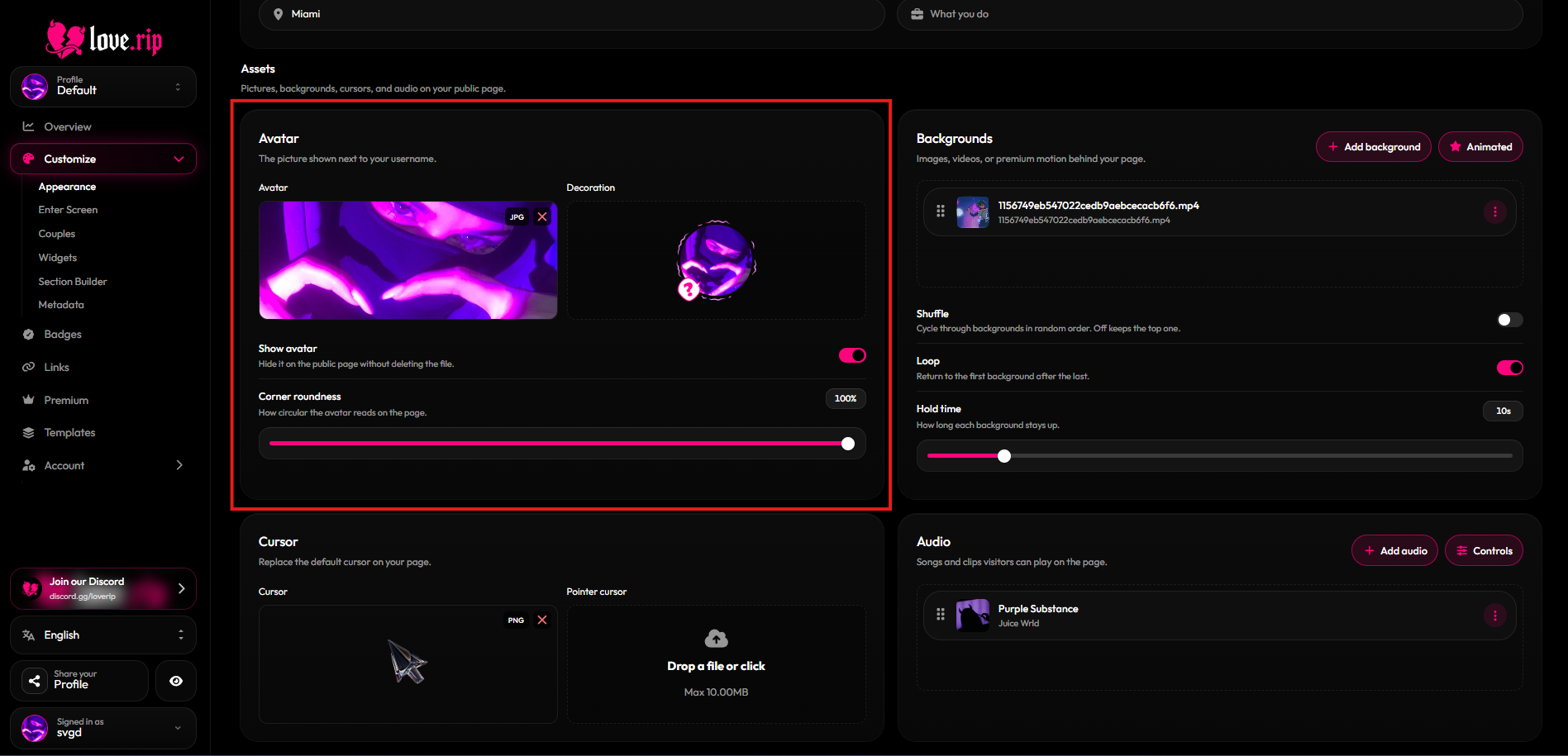This screenshot has width=1568, height=756.
Task: Toggle the Show avatar switch
Action: pyautogui.click(x=852, y=355)
